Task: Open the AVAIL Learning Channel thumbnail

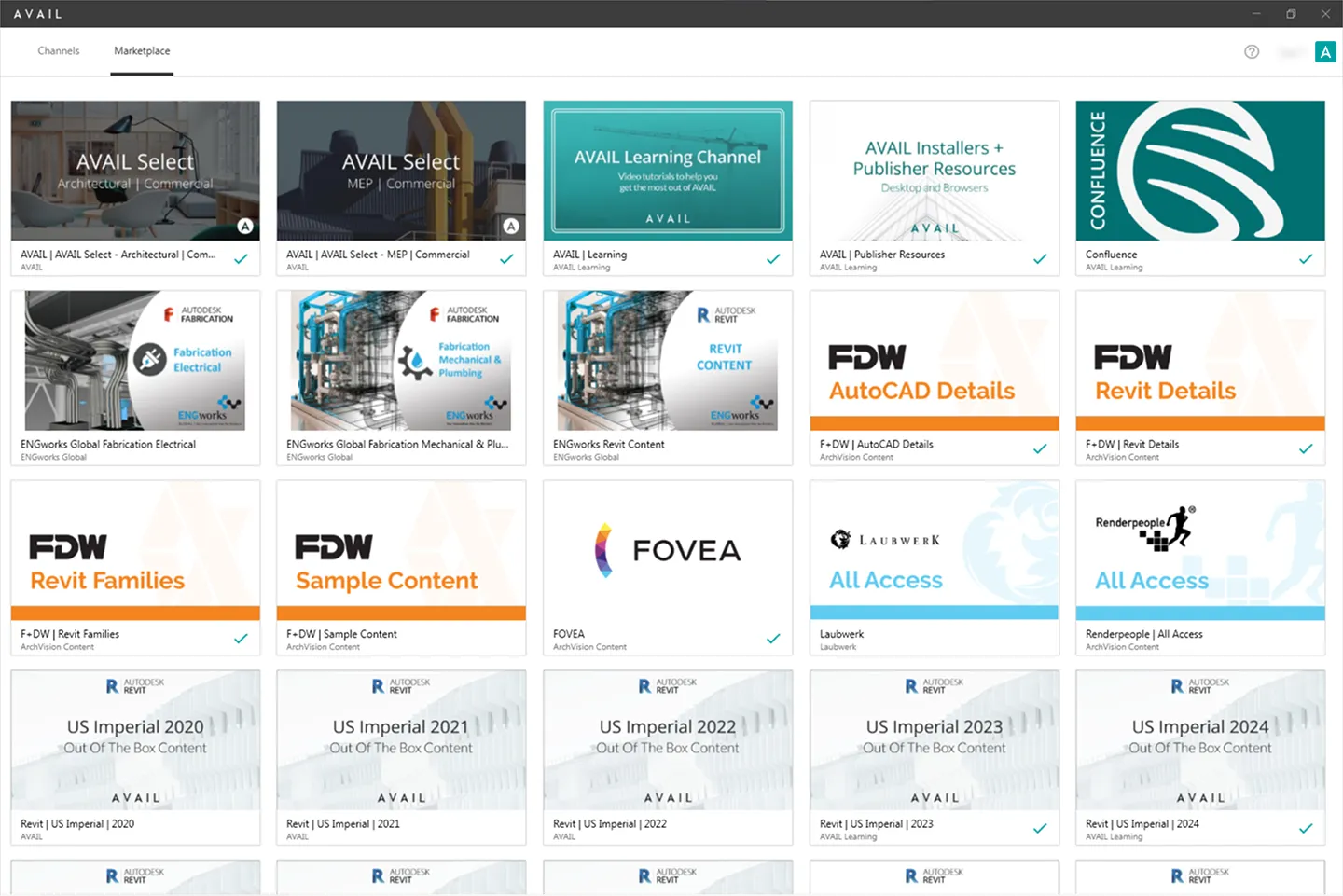Action: click(x=668, y=171)
